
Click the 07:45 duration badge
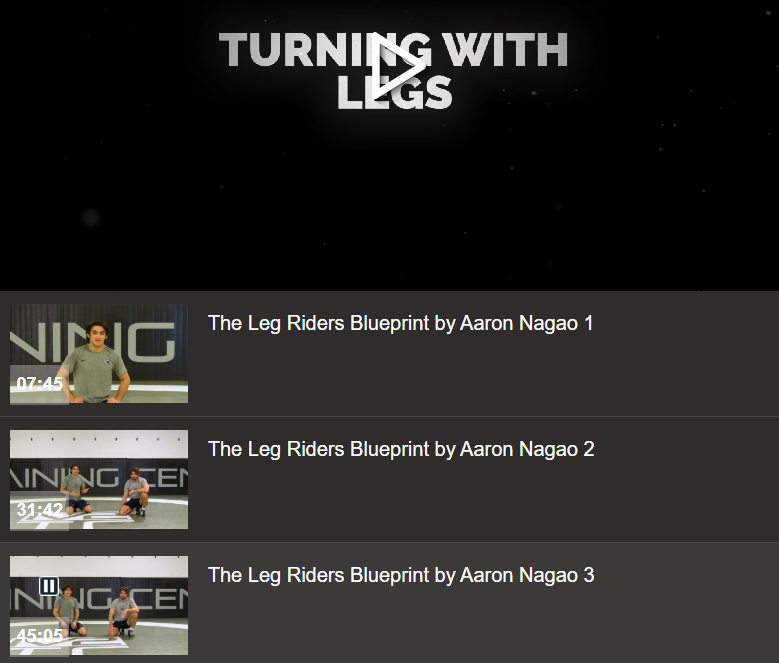[39, 383]
